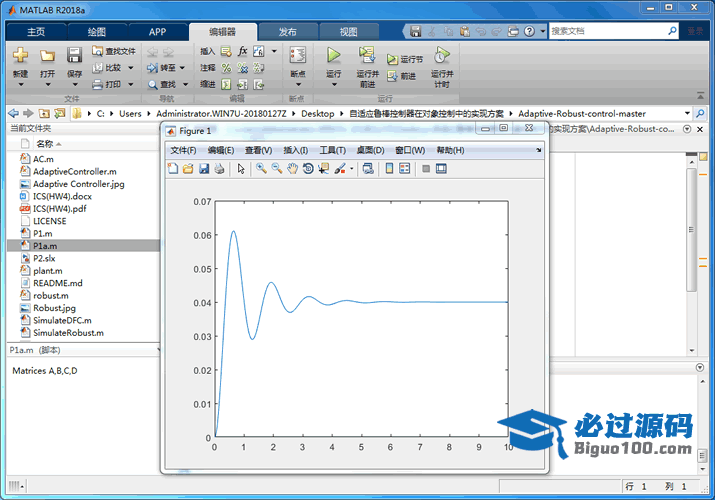Switch to the Home (主页) tab
Screen dimensions: 715x500
[x=36, y=32]
